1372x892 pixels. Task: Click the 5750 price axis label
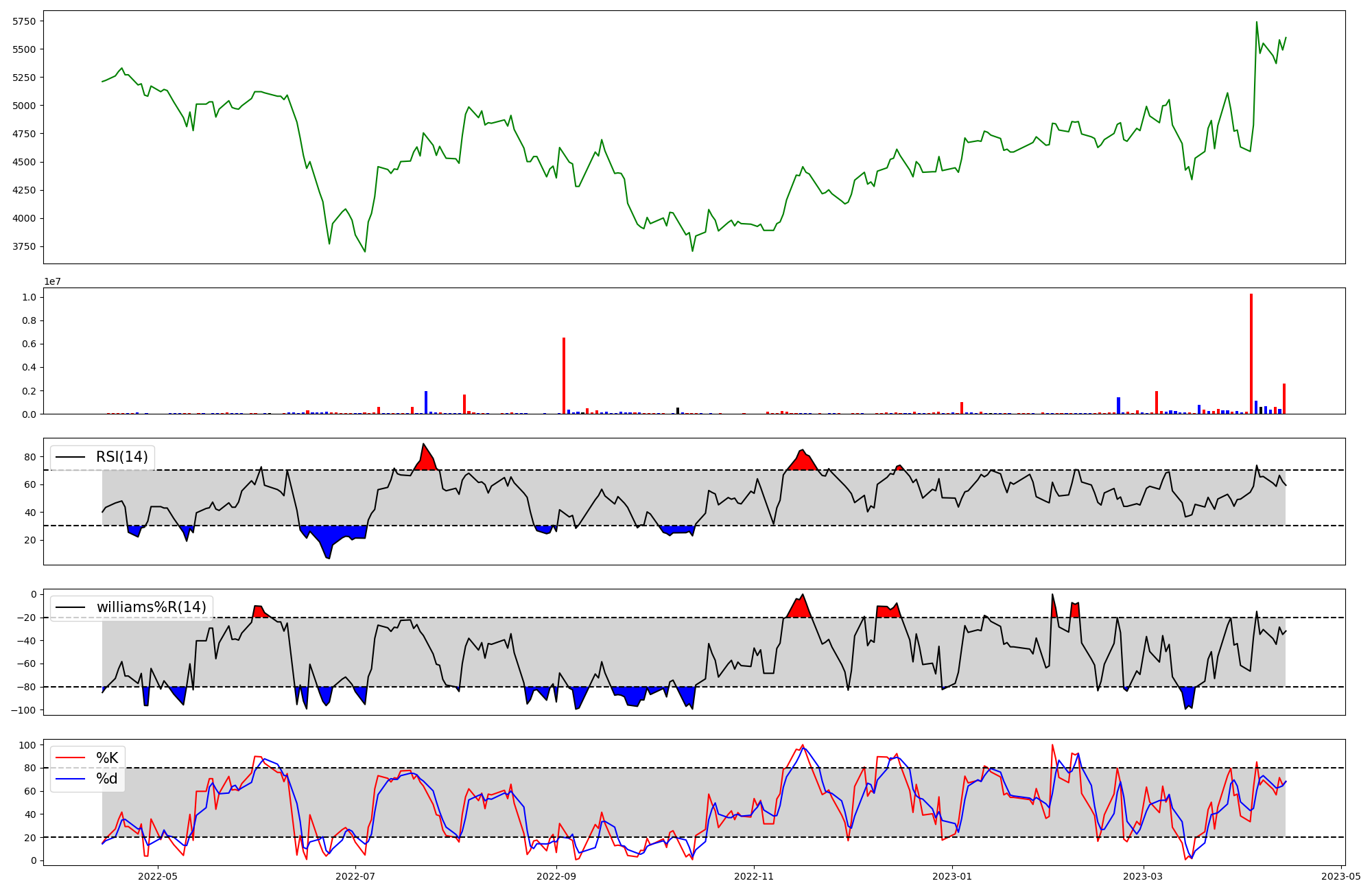click(x=25, y=21)
